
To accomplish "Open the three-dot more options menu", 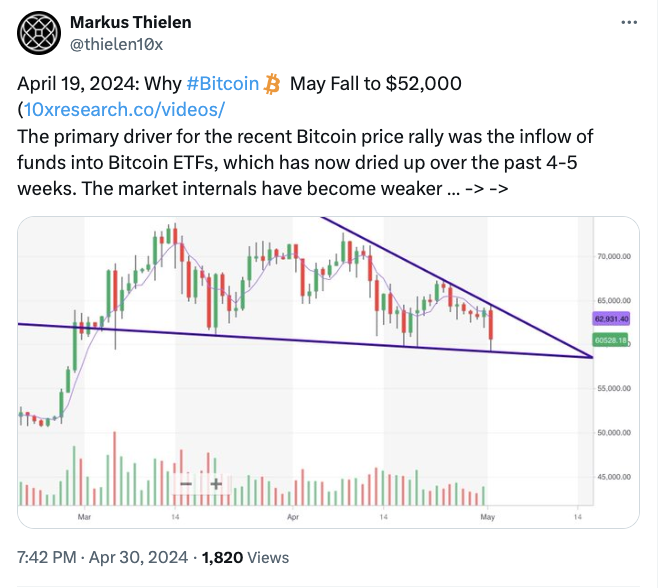I will [x=628, y=23].
